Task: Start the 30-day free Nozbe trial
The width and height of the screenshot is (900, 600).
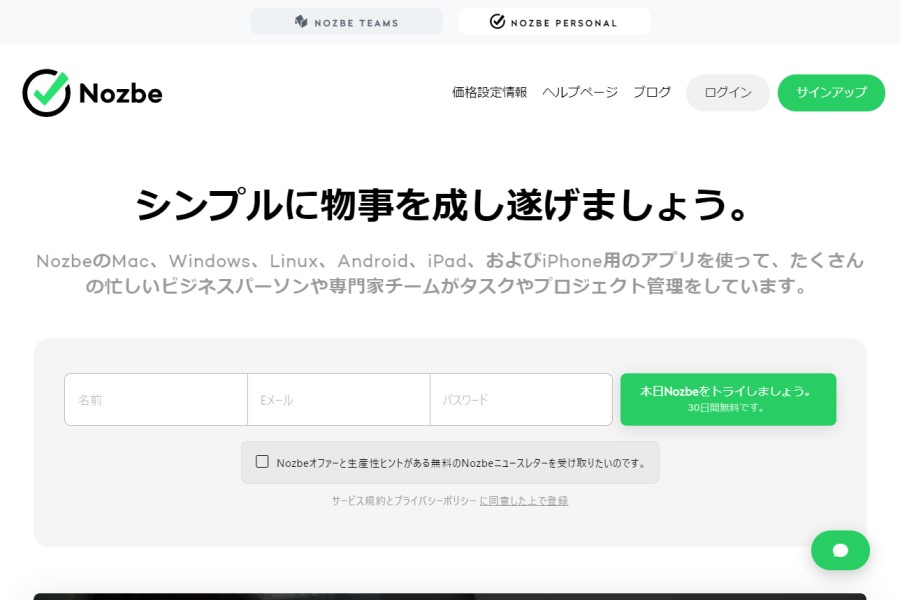Action: (x=728, y=398)
